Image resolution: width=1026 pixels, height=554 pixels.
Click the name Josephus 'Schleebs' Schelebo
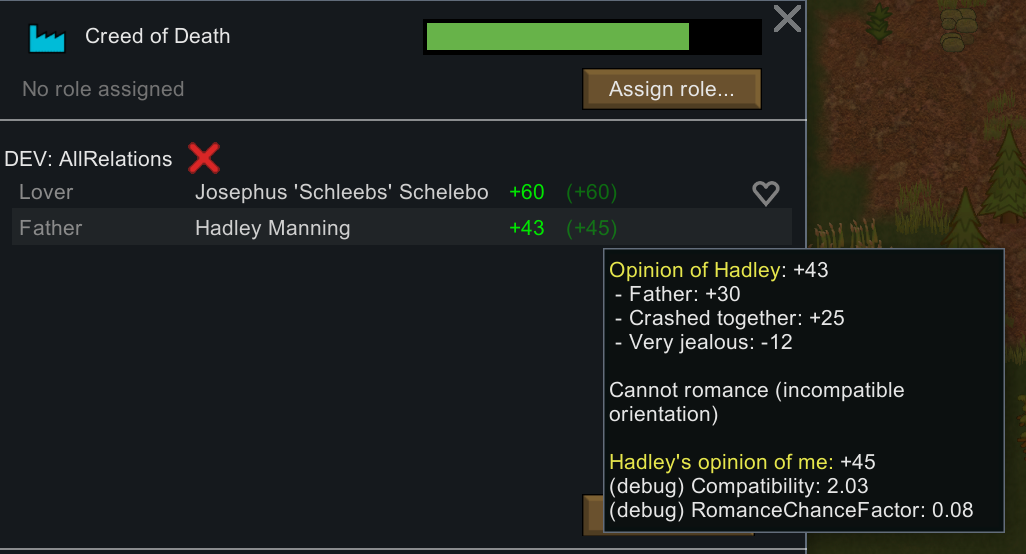point(342,192)
